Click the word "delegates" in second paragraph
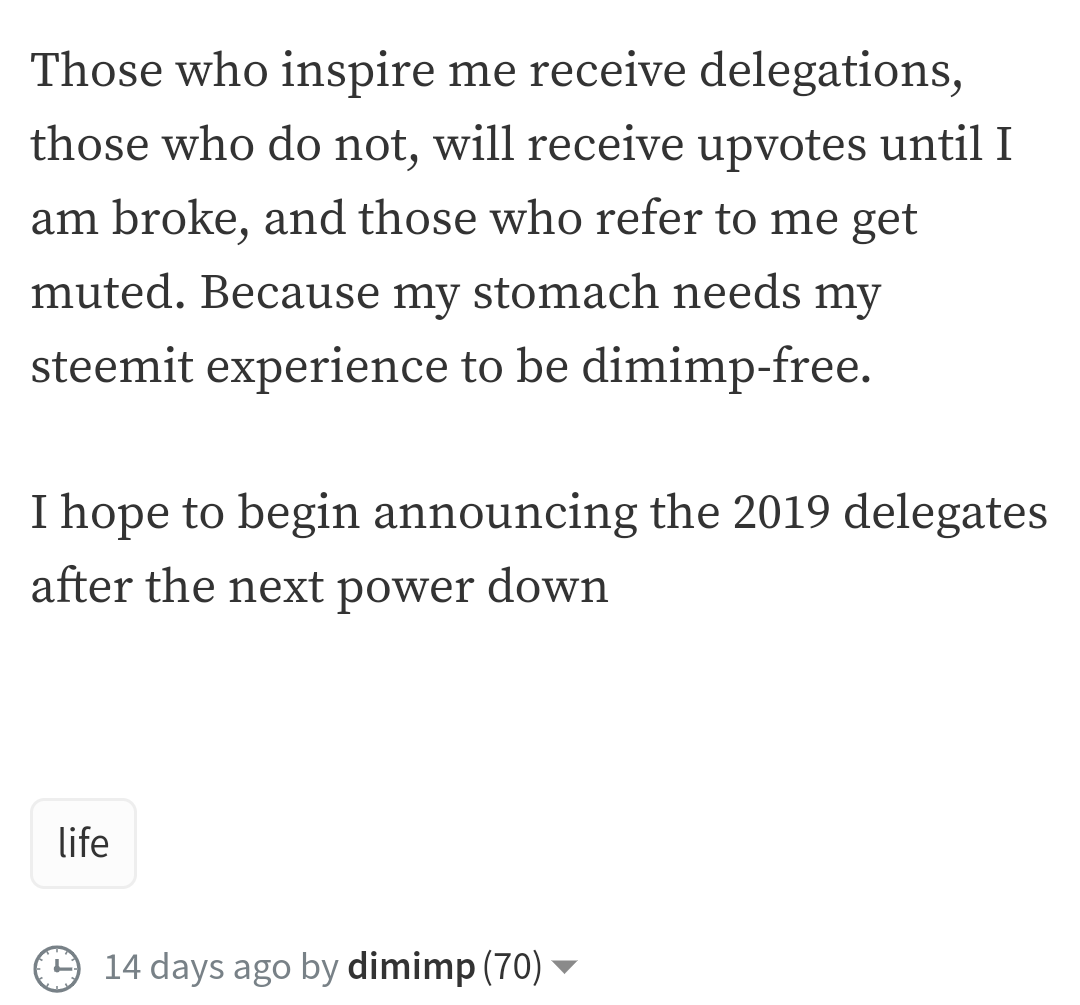This screenshot has height=1005, width=1080. click(946, 513)
